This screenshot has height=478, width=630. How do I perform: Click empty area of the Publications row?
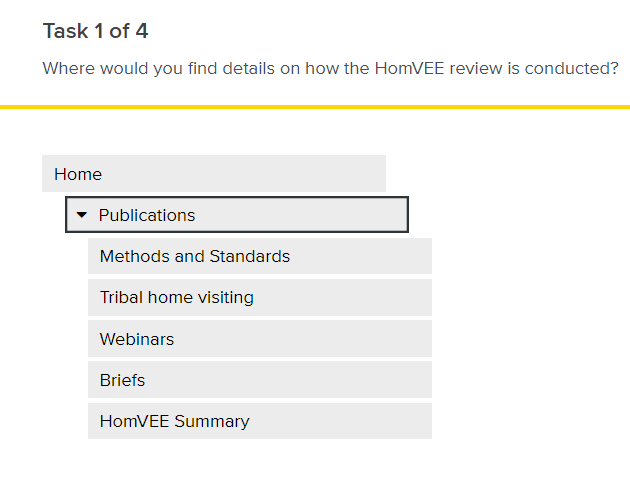(x=310, y=215)
